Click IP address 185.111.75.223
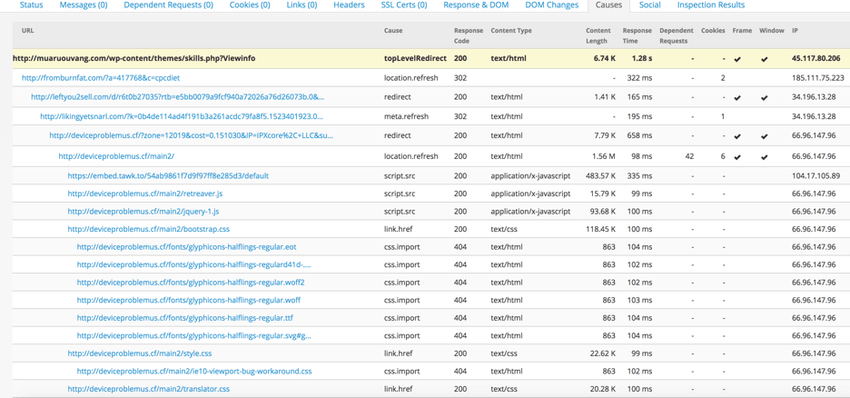This screenshot has width=850, height=398. 818,78
